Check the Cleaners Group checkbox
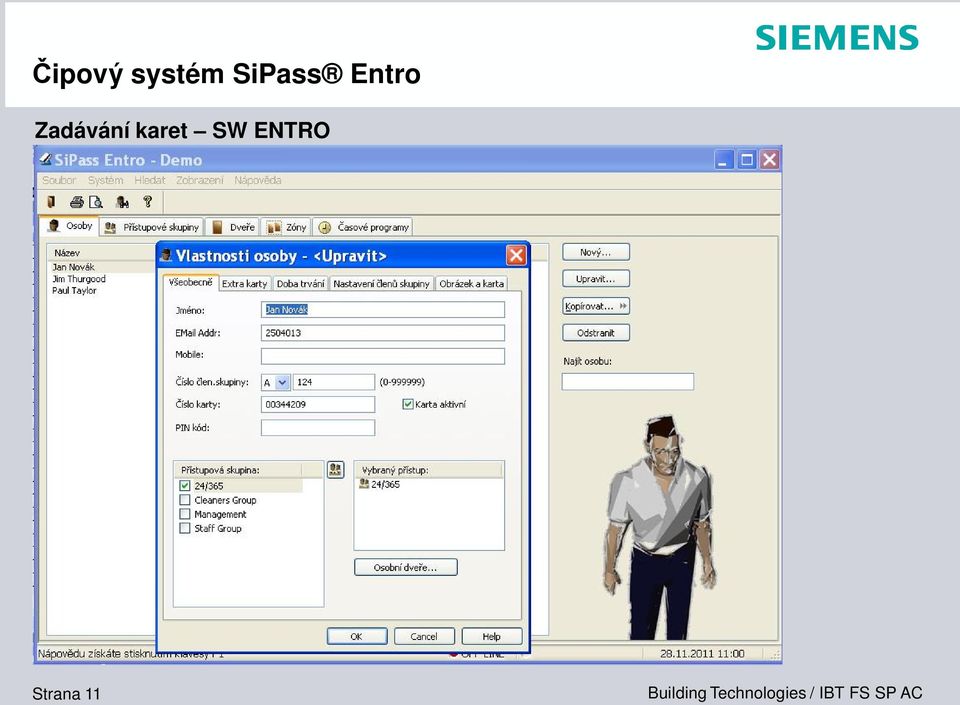Viewport: 960px width, 705px height. 185,499
